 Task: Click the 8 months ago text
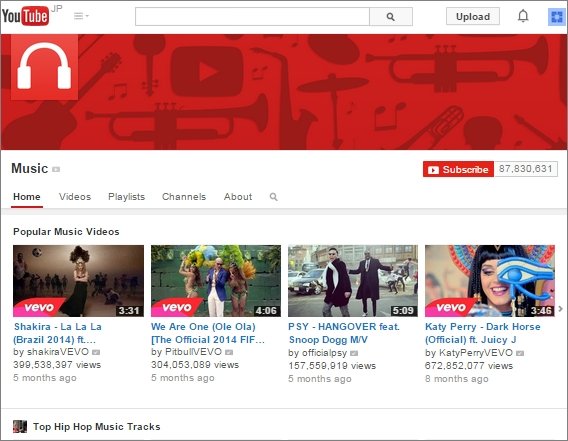click(457, 379)
